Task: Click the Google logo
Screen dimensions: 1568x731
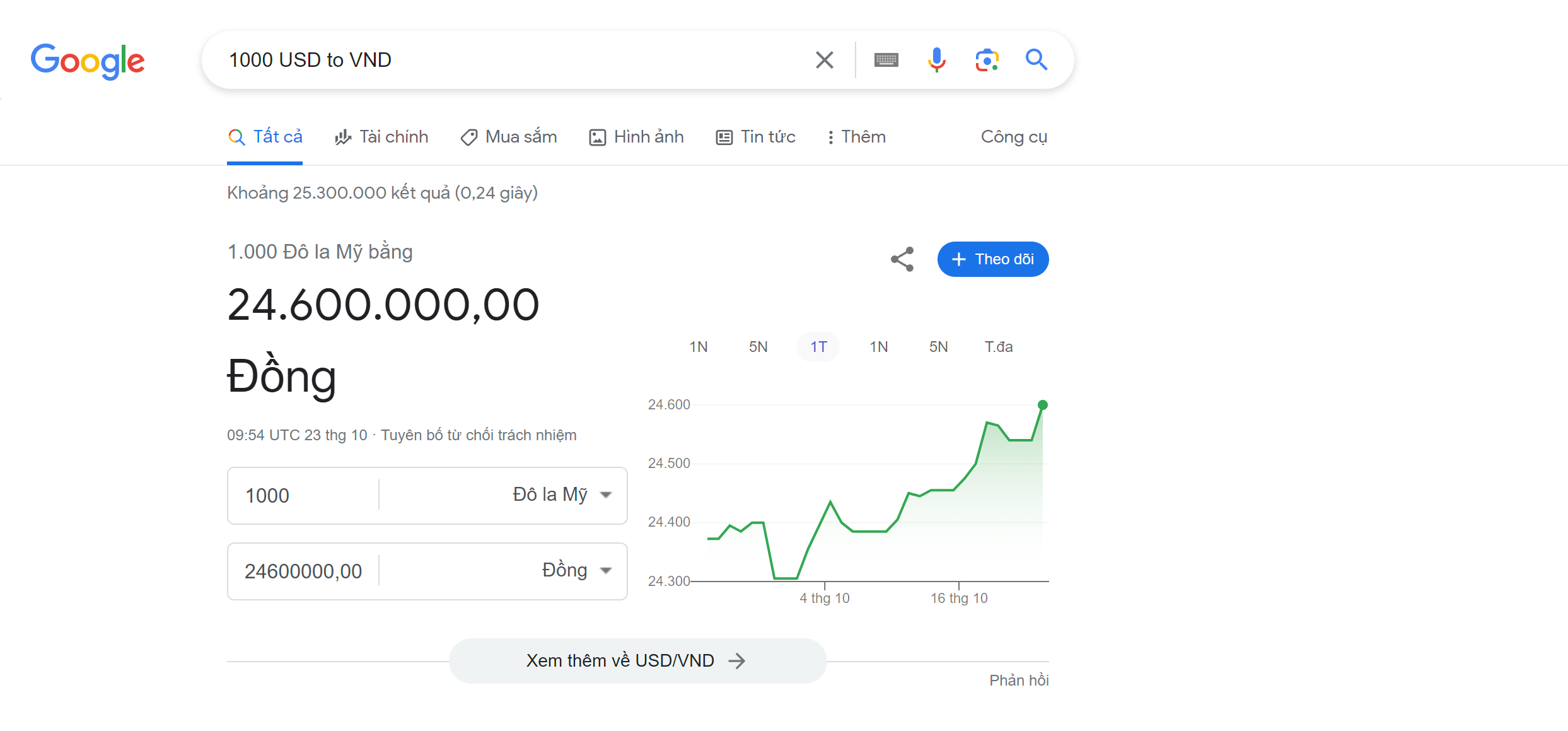Action: pyautogui.click(x=88, y=61)
